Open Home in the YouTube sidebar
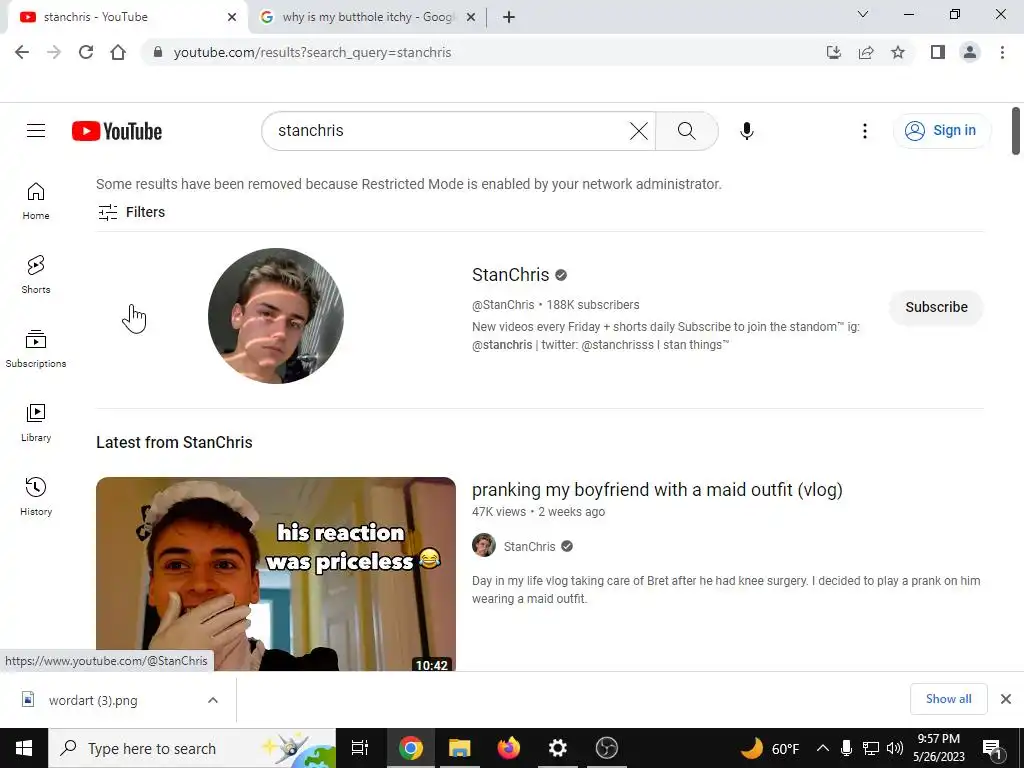 pos(36,200)
